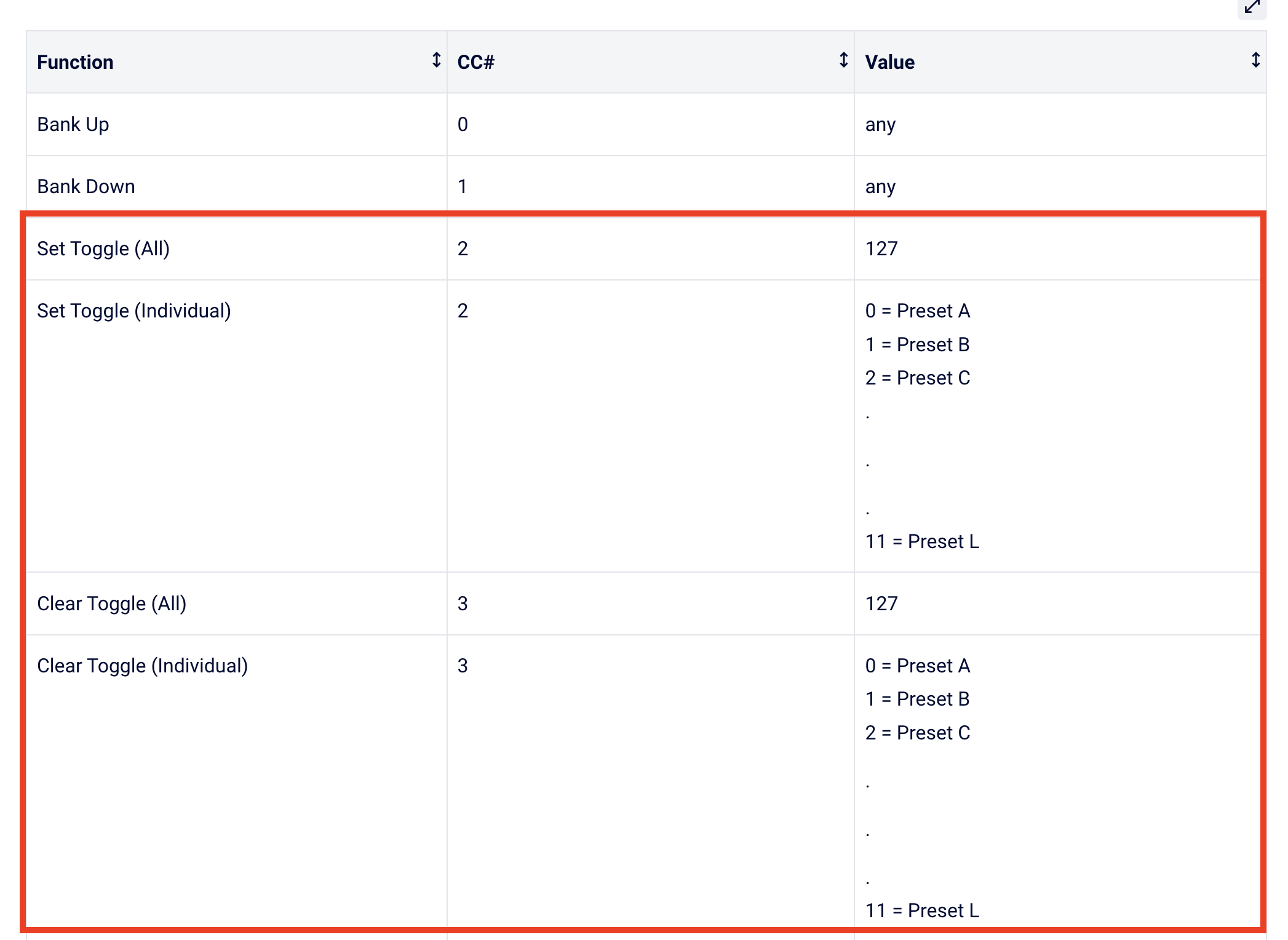Click '0 = Preset A' under Set Toggle (Individual)
The height and width of the screenshot is (940, 1288).
[x=917, y=311]
